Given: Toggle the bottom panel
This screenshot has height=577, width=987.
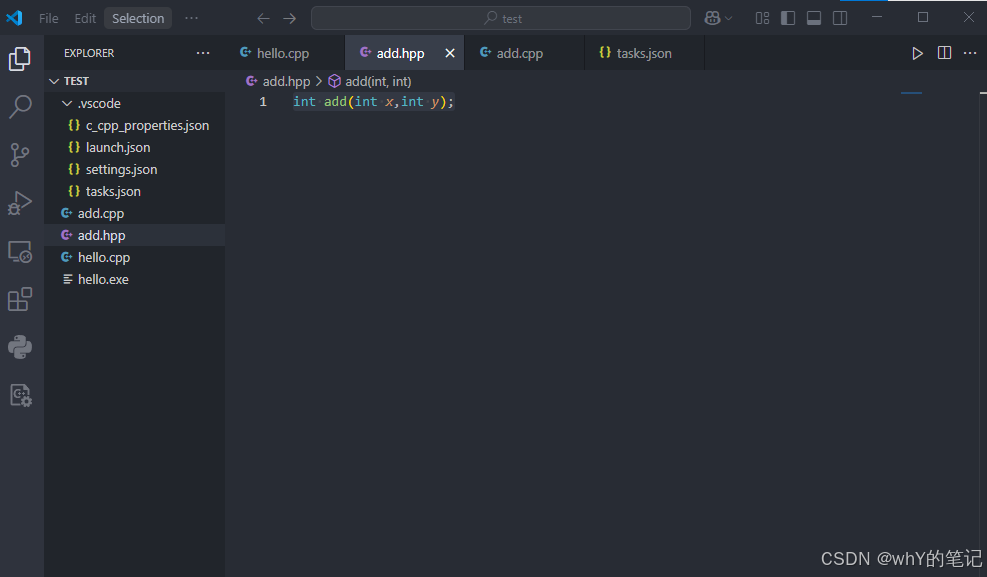Looking at the screenshot, I should (x=814, y=18).
